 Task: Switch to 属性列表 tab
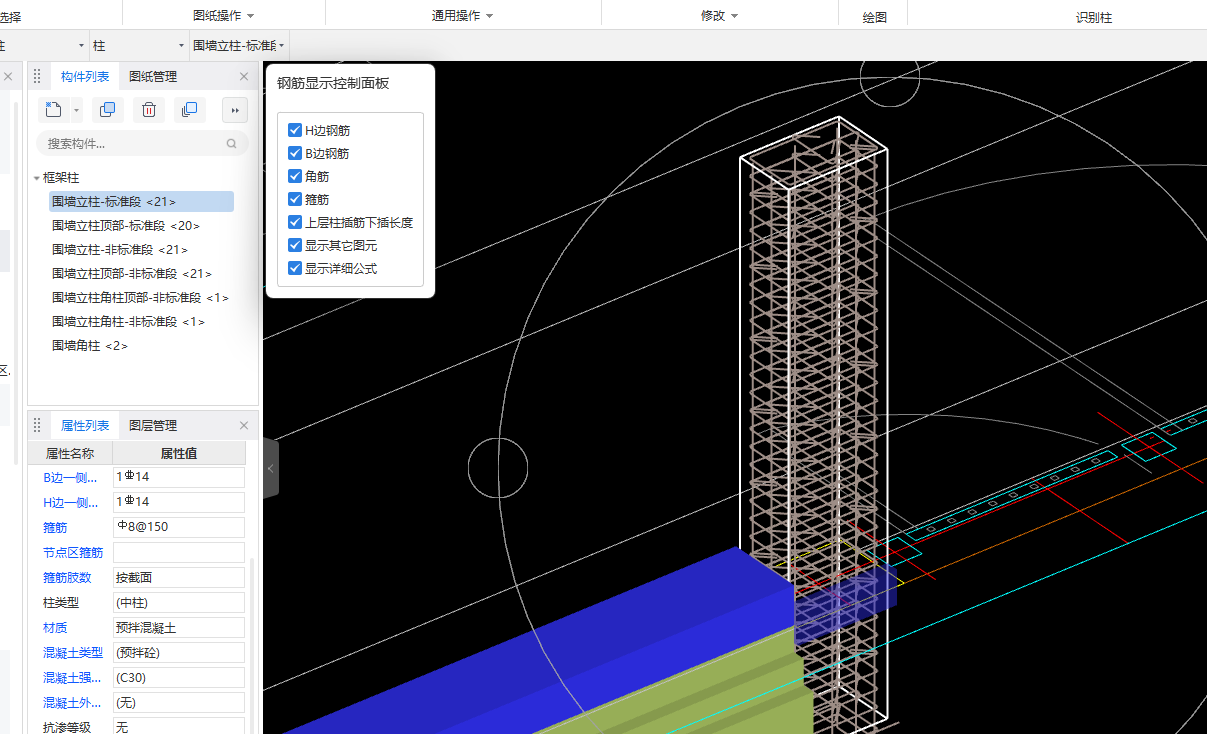85,425
